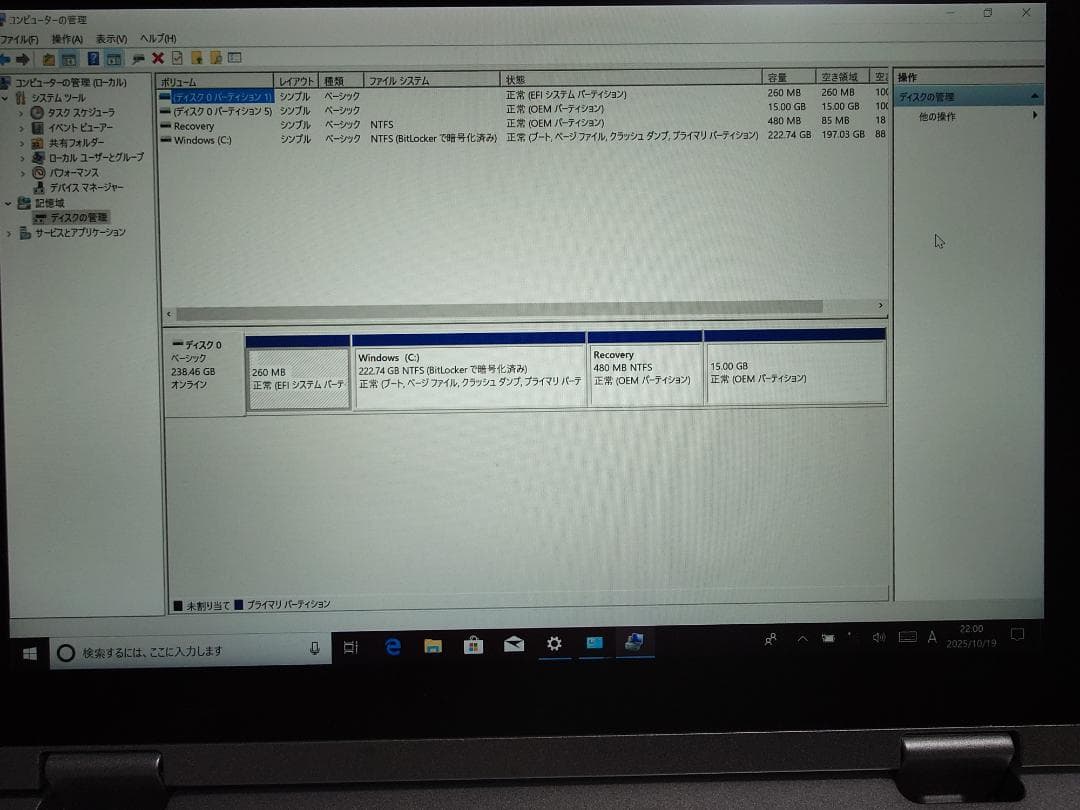Expand the Event Viewer (イベント ビューアー) node

pos(22,128)
